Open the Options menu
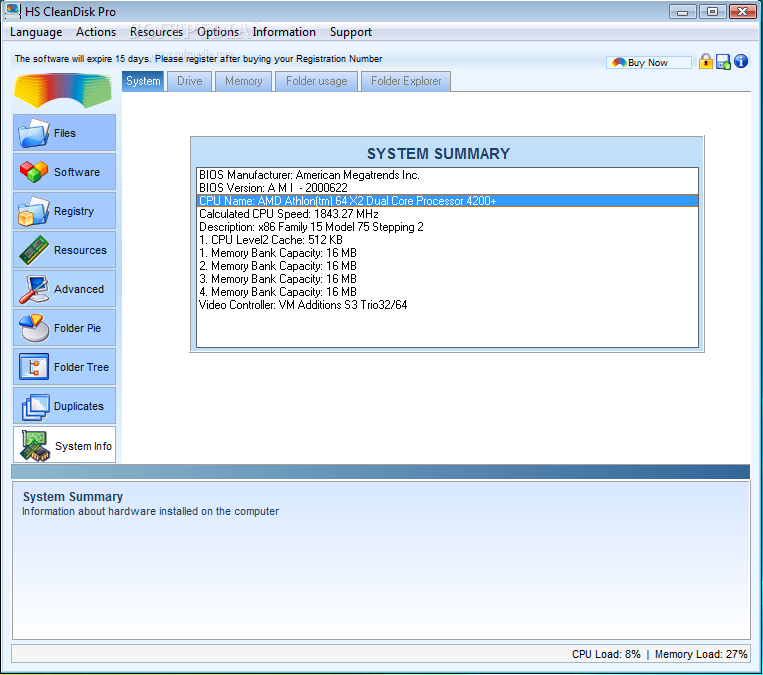The height and width of the screenshot is (675, 763). pyautogui.click(x=218, y=32)
